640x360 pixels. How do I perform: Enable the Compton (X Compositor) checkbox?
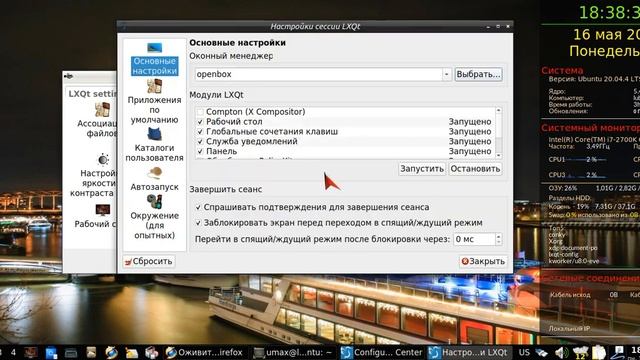point(200,112)
